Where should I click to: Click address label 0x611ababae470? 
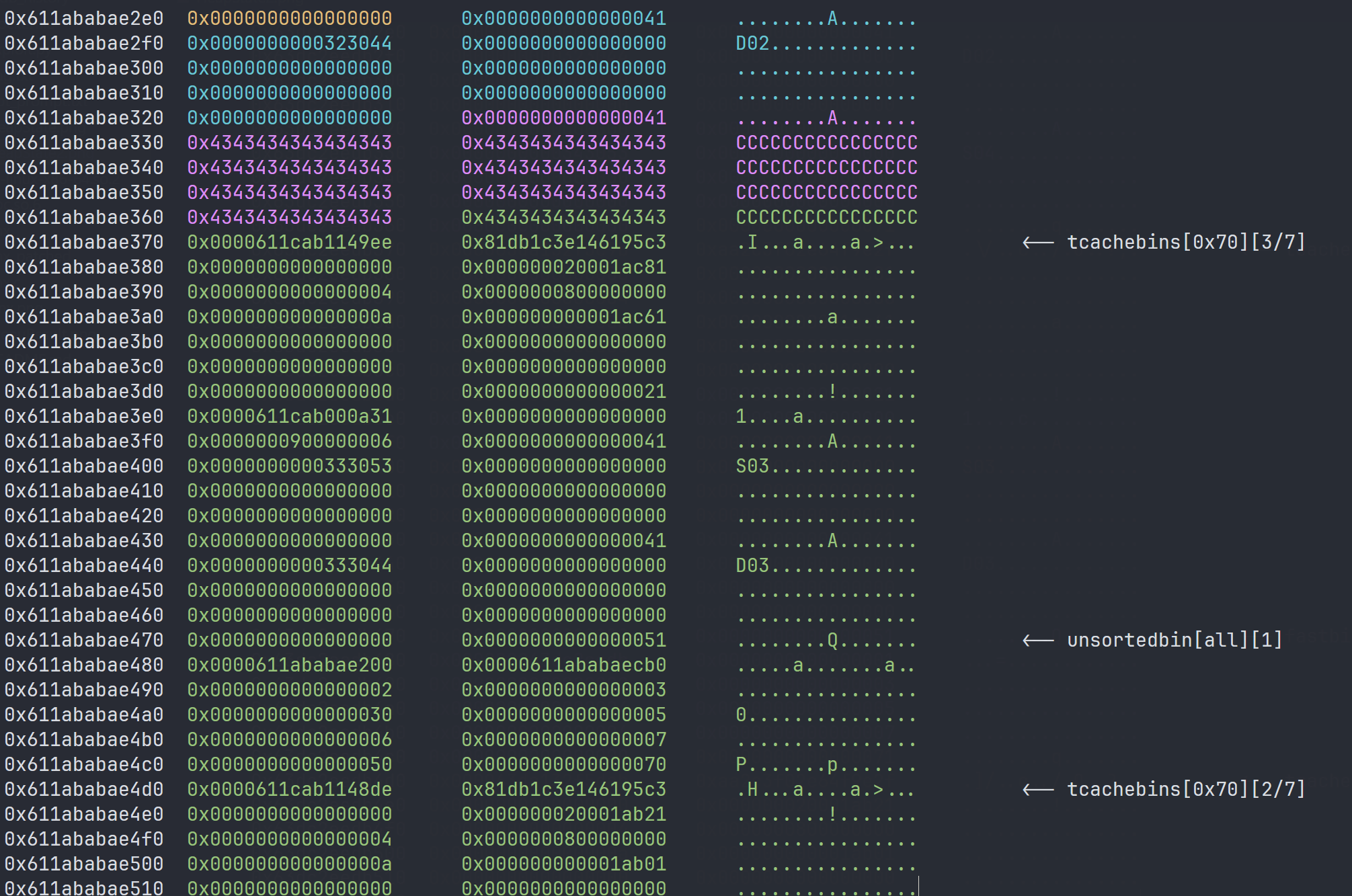tap(84, 640)
